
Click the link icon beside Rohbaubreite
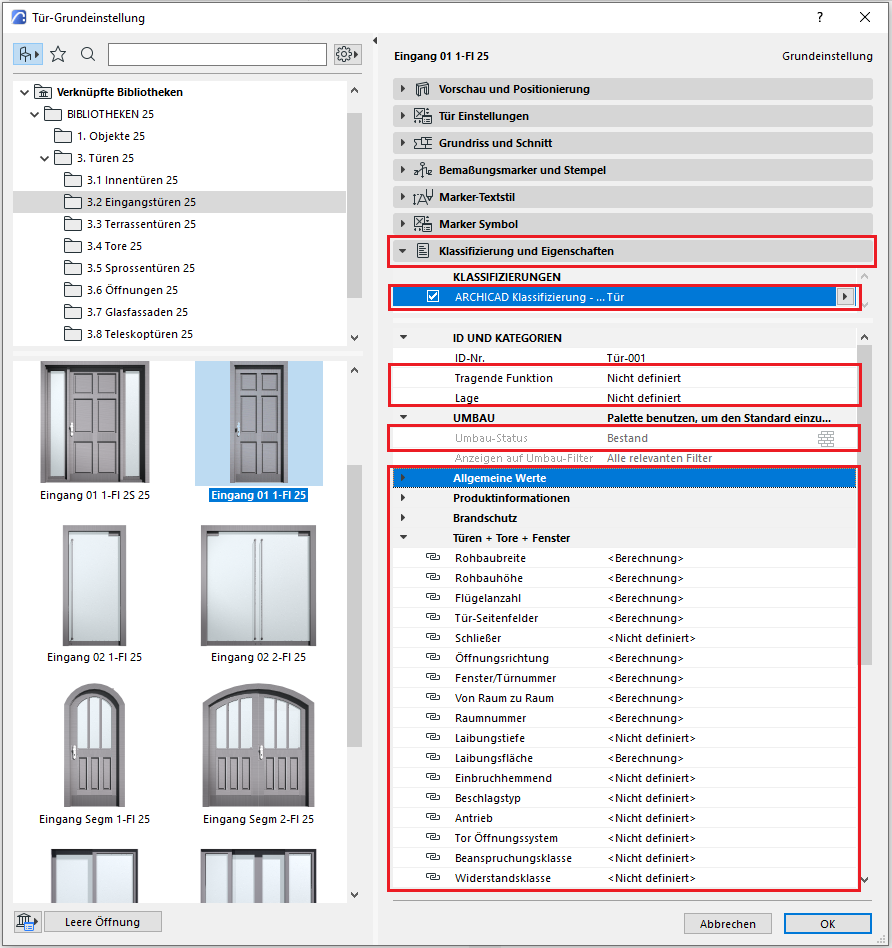point(432,558)
